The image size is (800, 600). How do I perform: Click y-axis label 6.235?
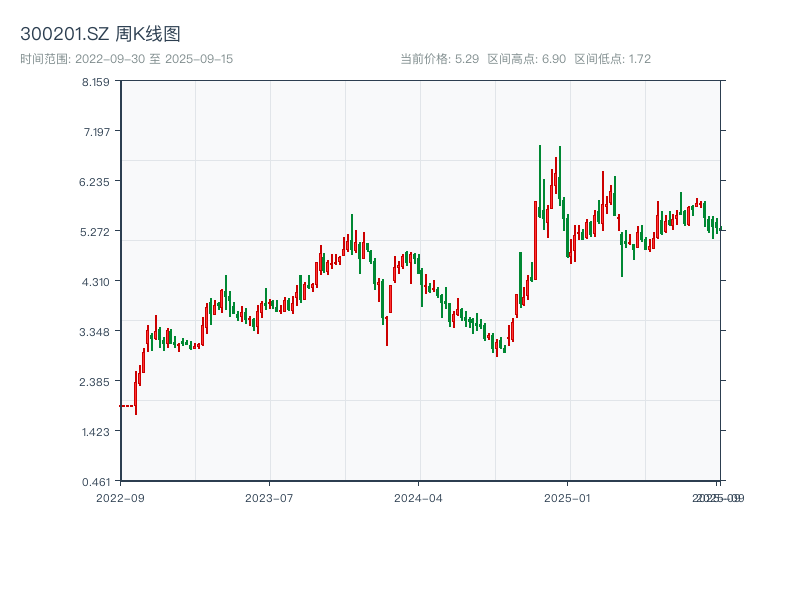94,182
